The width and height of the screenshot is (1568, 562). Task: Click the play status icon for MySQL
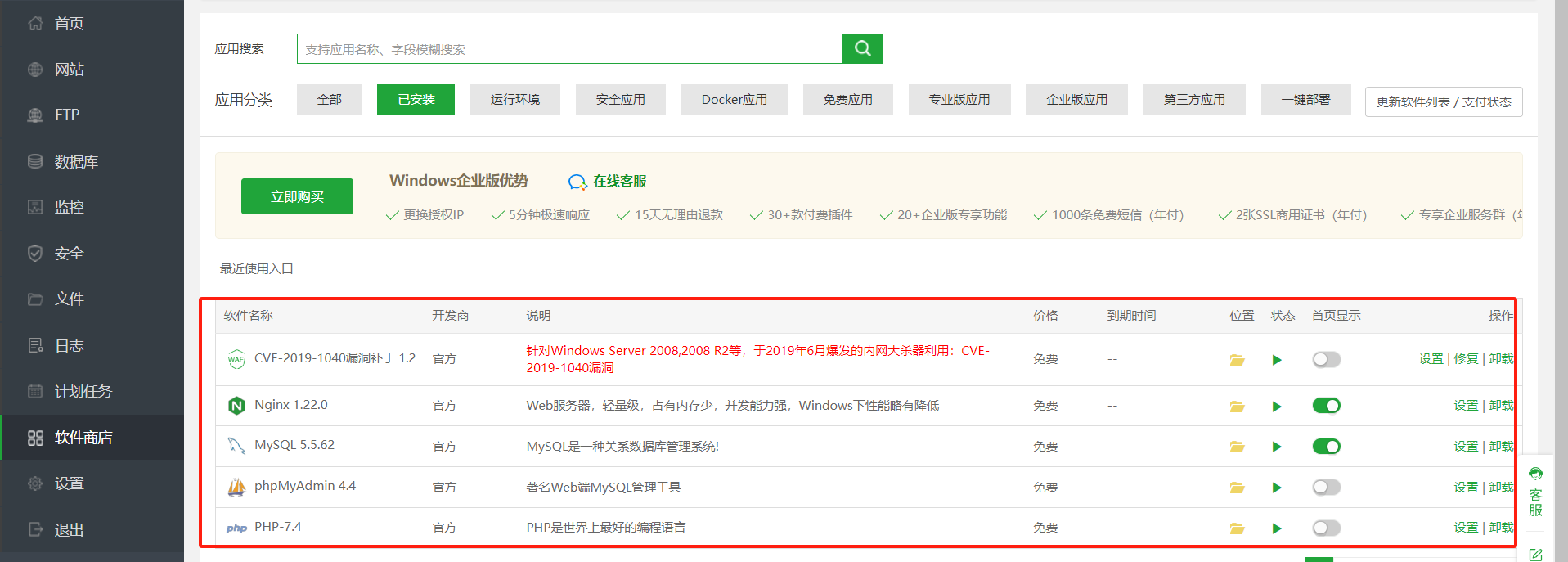click(1277, 447)
